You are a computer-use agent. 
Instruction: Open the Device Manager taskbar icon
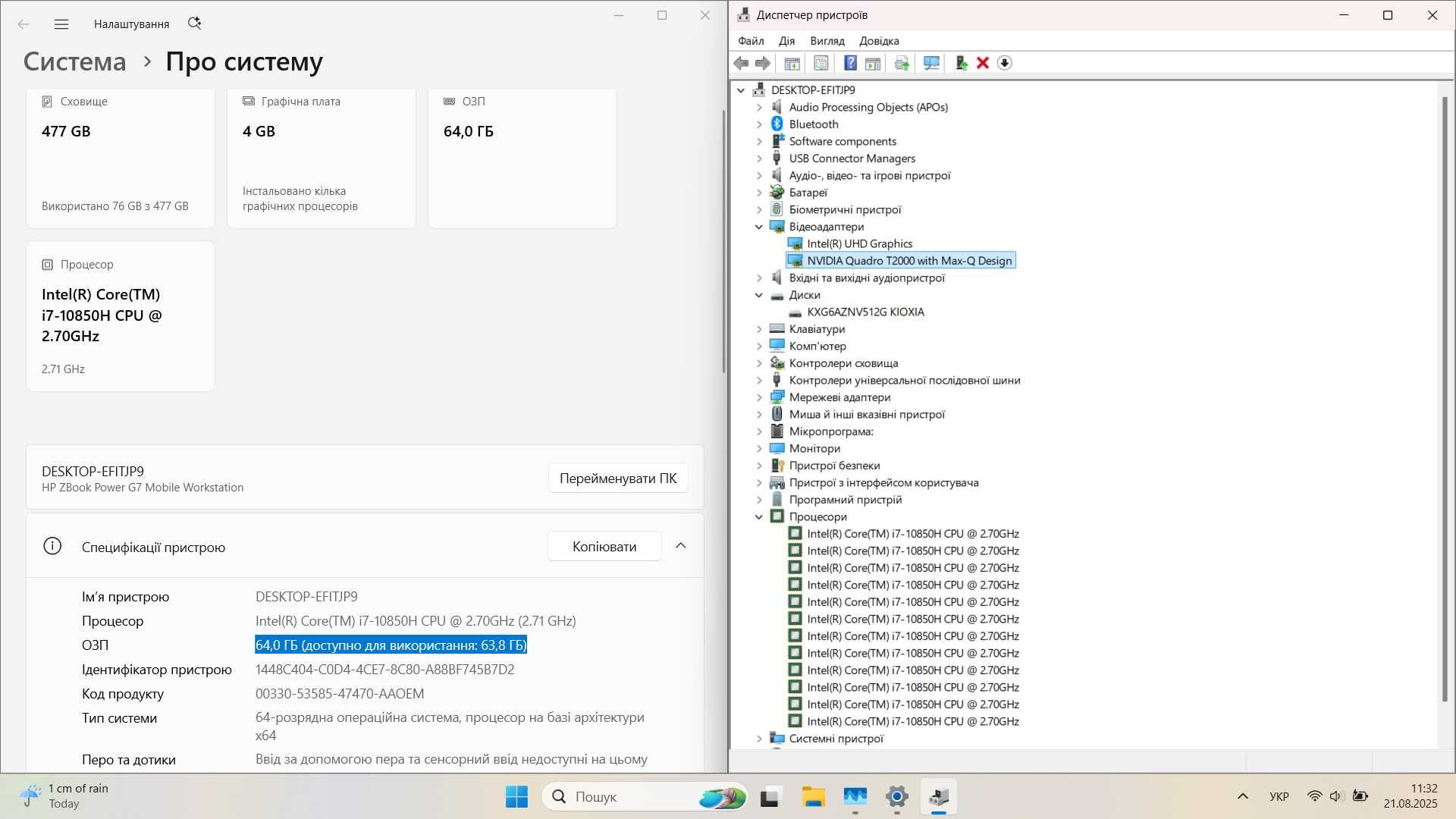point(939,797)
